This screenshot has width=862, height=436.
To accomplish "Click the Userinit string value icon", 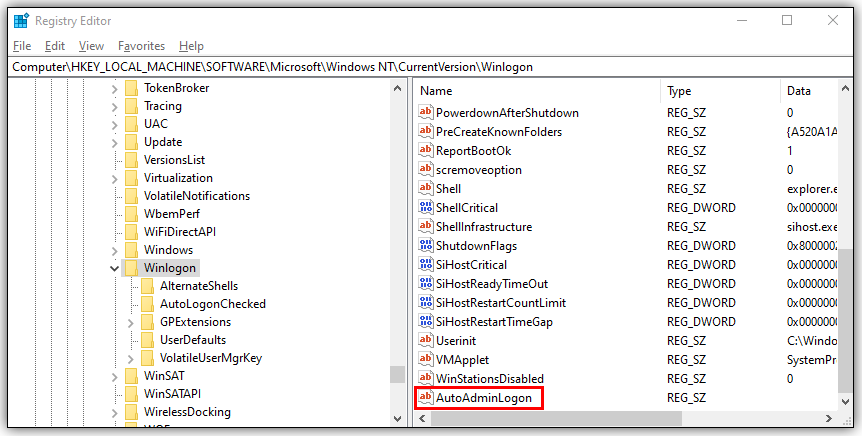I will 426,341.
